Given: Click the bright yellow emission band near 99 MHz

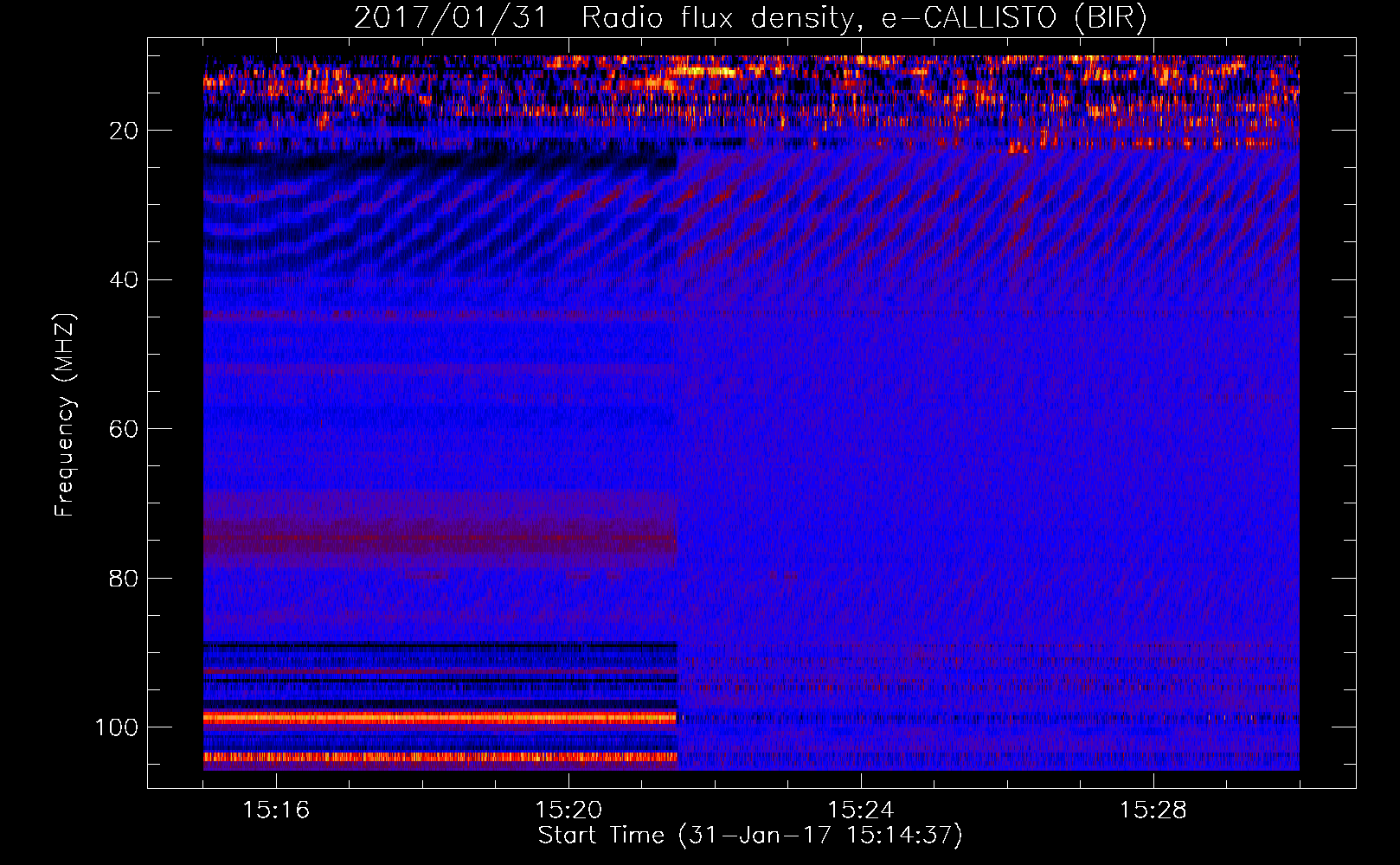Looking at the screenshot, I should (440, 717).
